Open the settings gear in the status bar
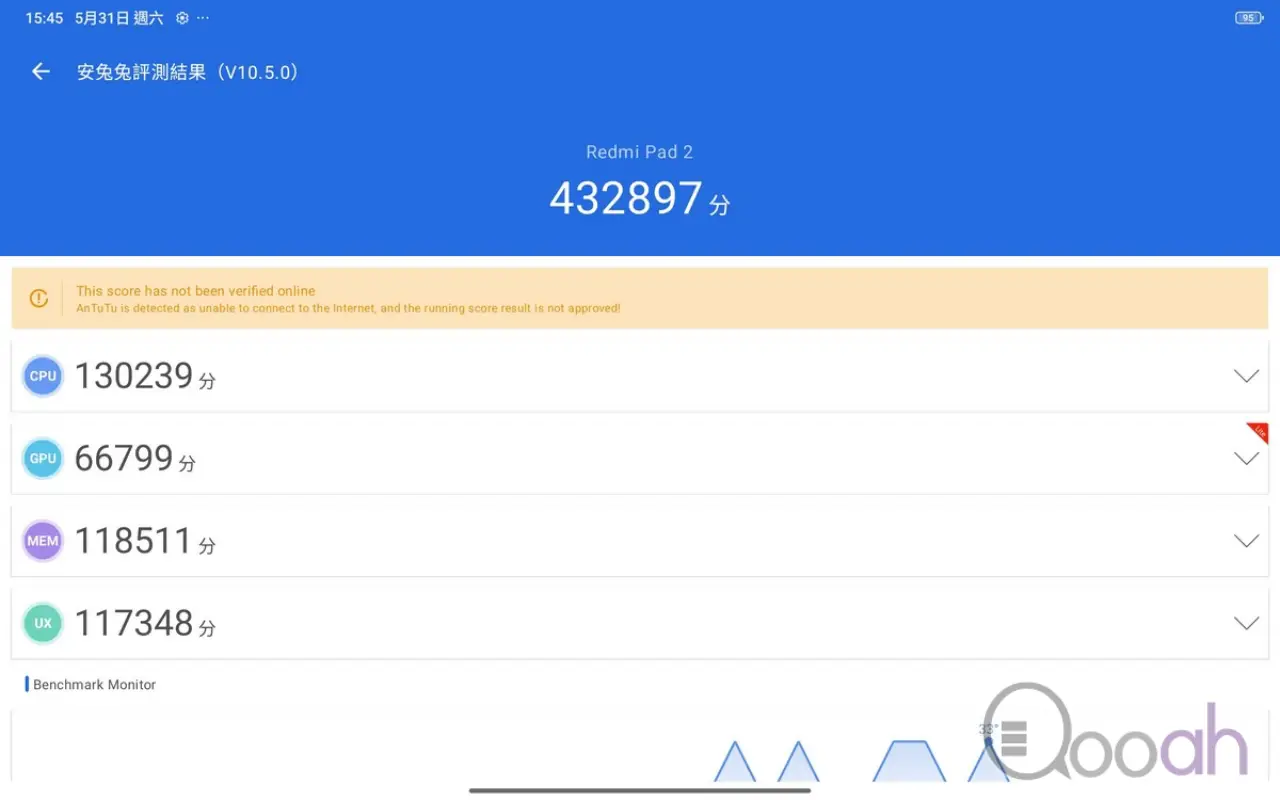The image size is (1280, 800). 182,18
